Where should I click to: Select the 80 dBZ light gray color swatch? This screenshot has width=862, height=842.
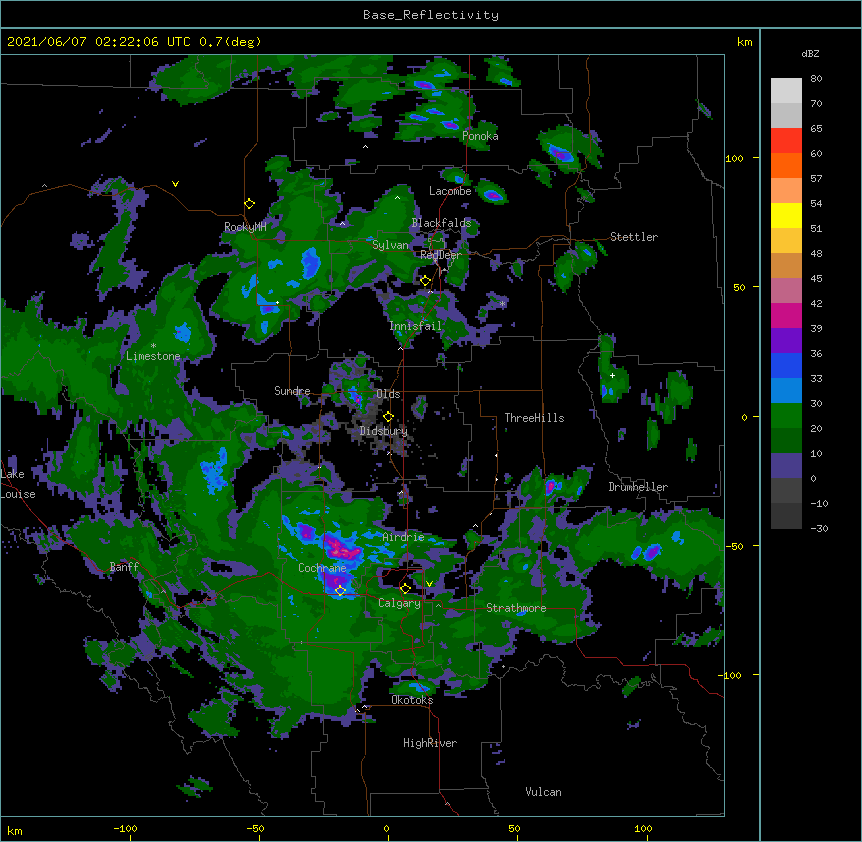click(x=786, y=91)
